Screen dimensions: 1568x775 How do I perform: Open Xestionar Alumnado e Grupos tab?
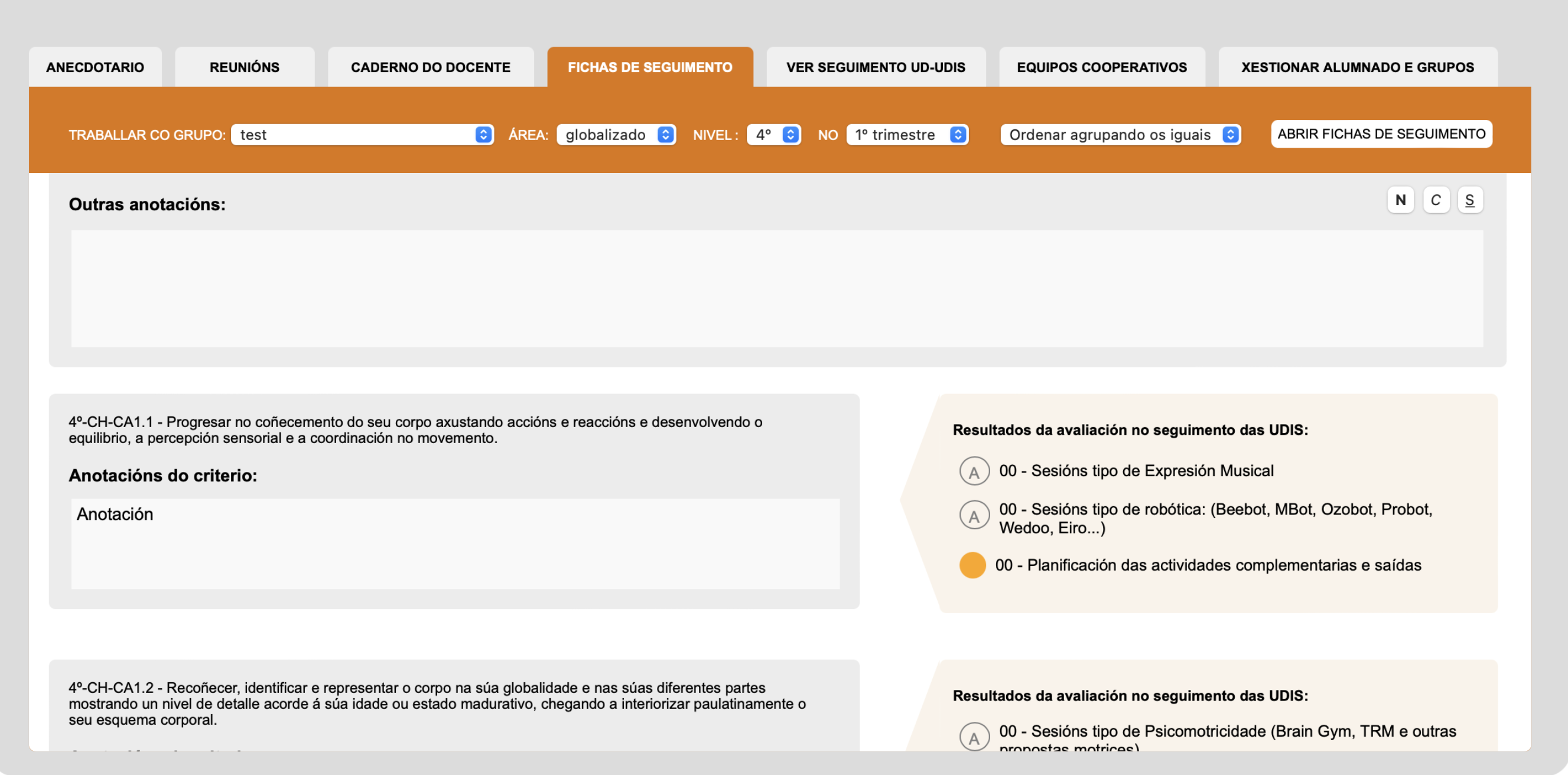tap(1358, 67)
